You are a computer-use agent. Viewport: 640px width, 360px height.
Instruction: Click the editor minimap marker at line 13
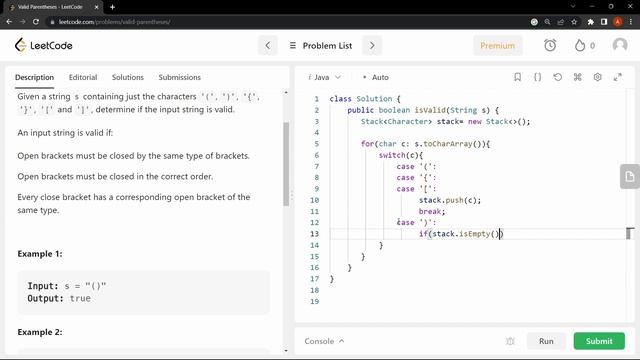point(630,233)
